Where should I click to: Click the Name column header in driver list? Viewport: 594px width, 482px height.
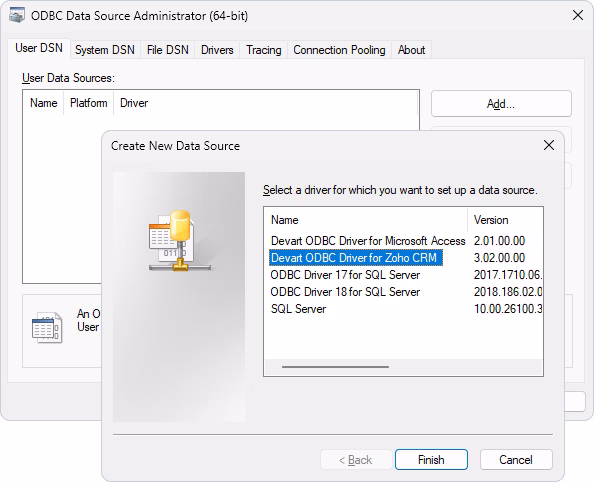coord(366,220)
